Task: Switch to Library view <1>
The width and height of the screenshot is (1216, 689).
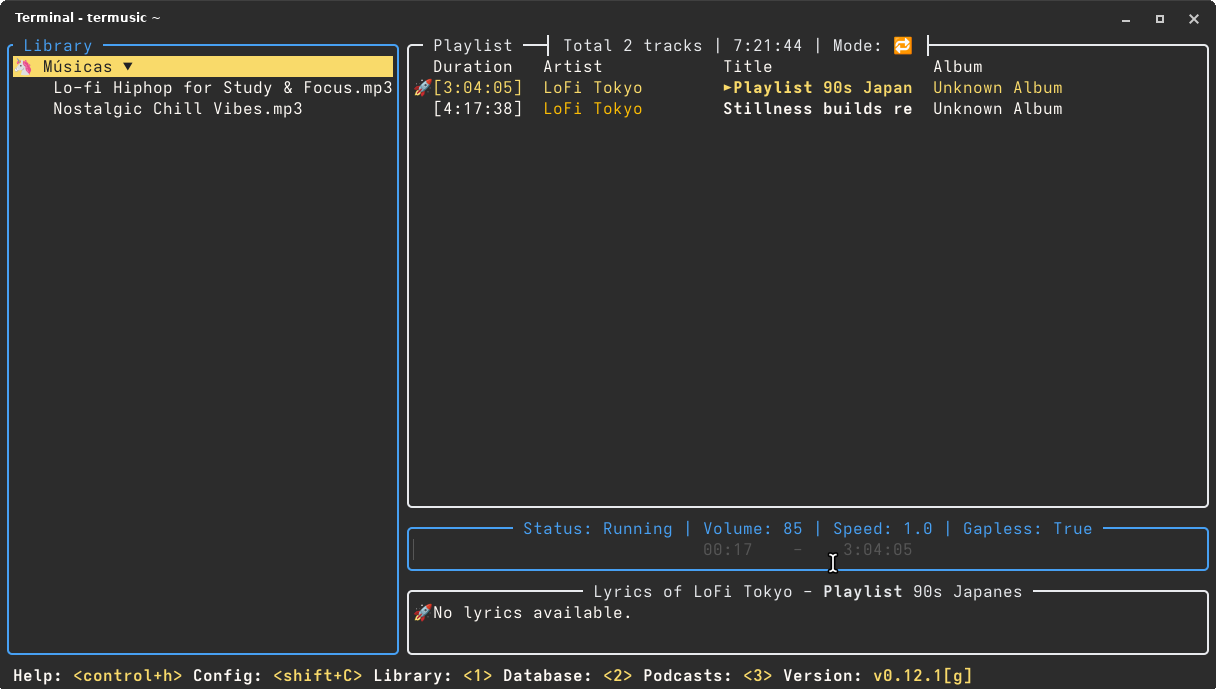Action: point(477,676)
